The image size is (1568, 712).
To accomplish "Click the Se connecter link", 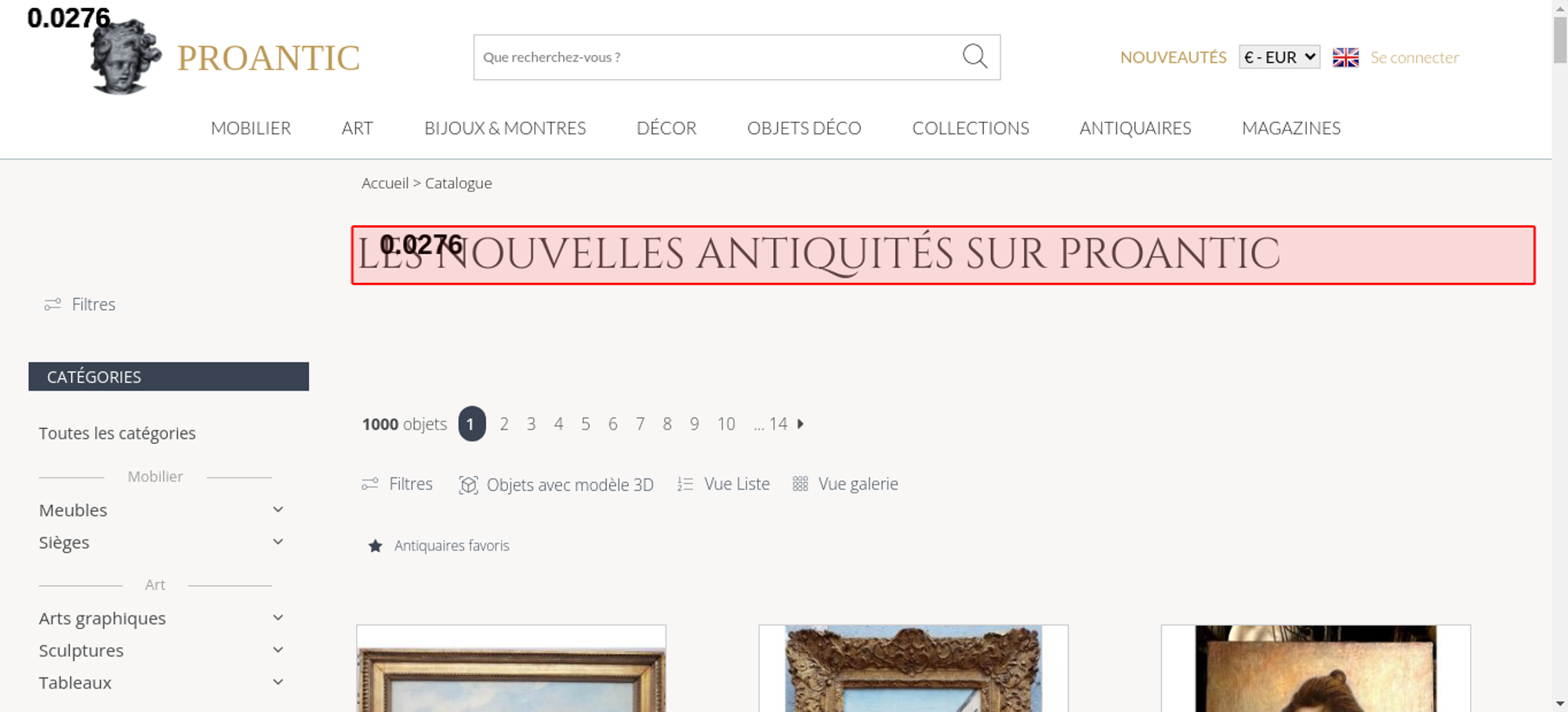I will click(1414, 57).
